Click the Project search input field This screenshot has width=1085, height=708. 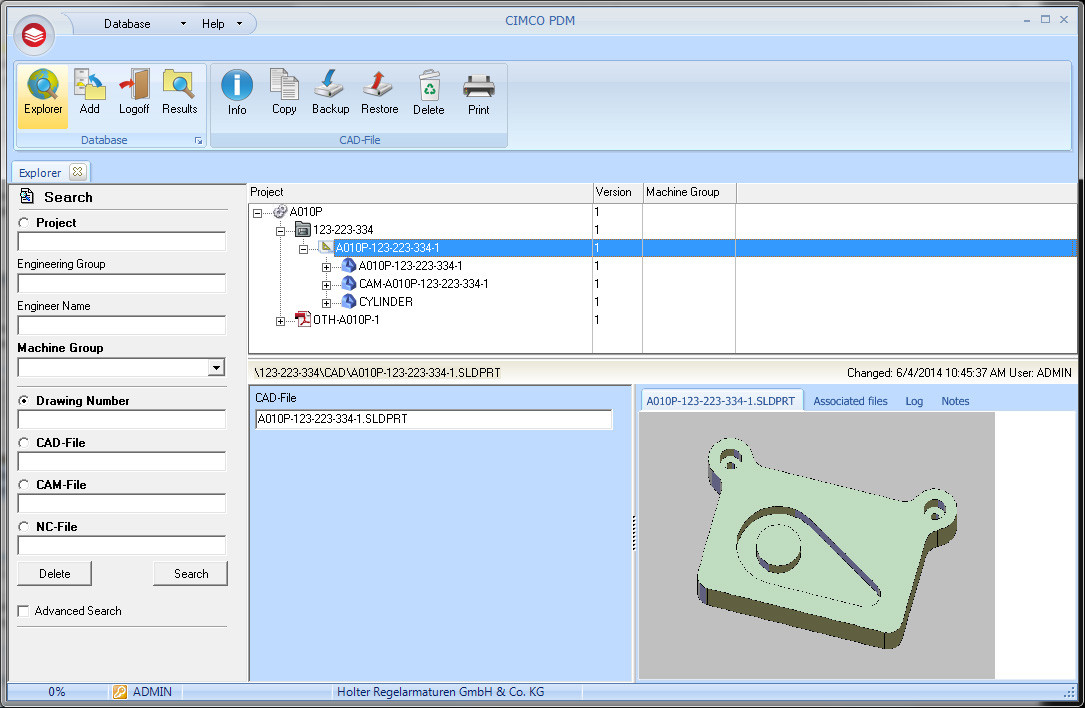point(122,241)
